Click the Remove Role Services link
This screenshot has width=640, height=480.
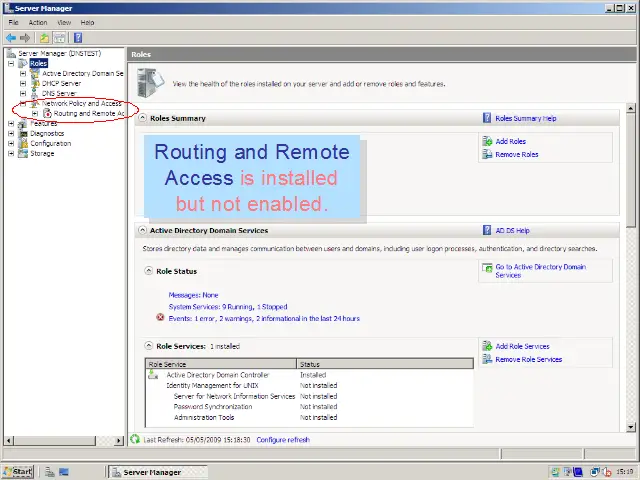pyautogui.click(x=529, y=359)
